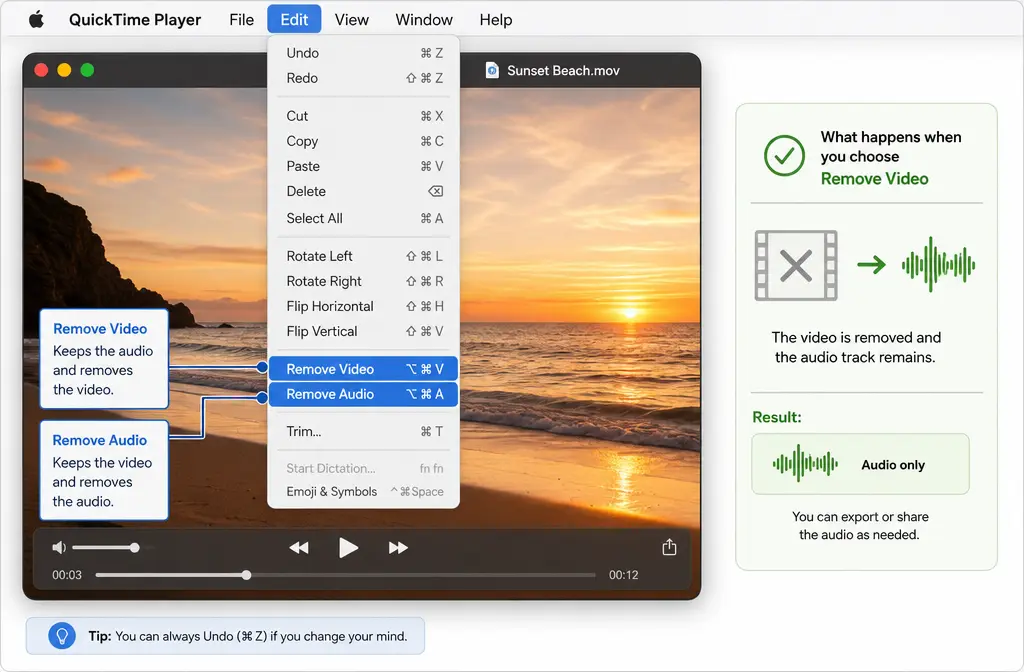This screenshot has height=672, width=1024.
Task: Choose Flip Horizontal
Action: point(364,306)
